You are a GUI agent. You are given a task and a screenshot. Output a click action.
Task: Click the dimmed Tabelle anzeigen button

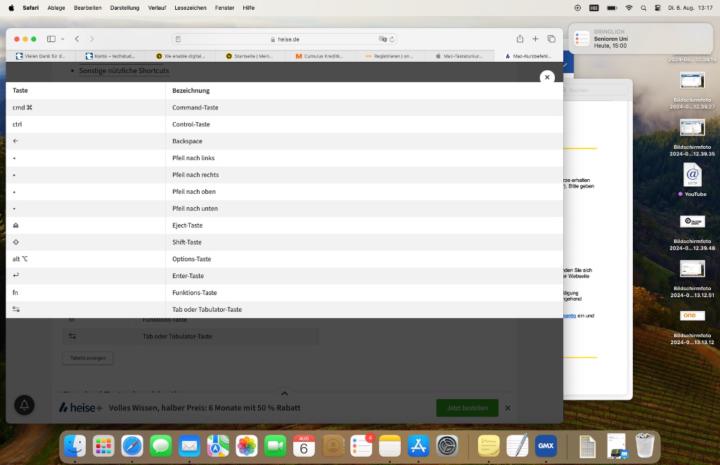click(88, 358)
